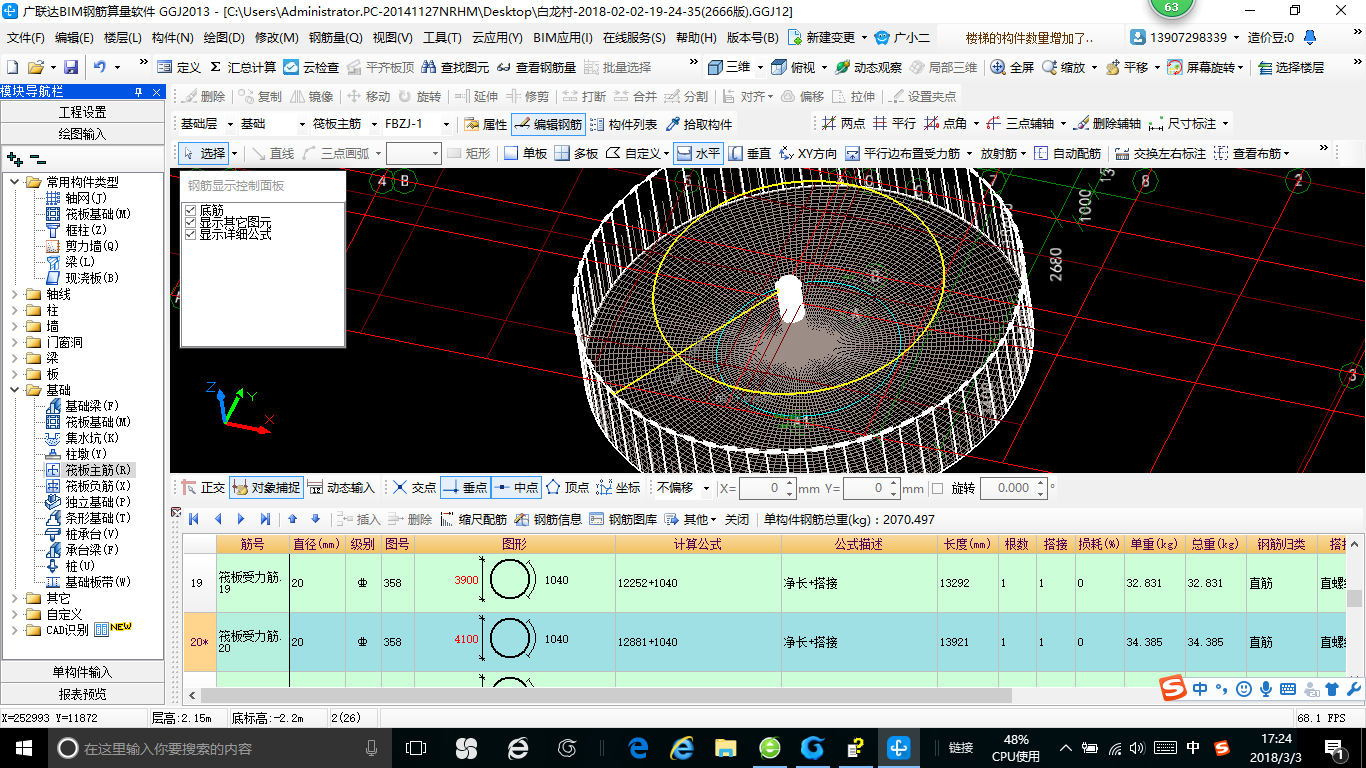Open 构件列表 component list
Image resolution: width=1366 pixels, height=768 pixels.
click(x=624, y=124)
